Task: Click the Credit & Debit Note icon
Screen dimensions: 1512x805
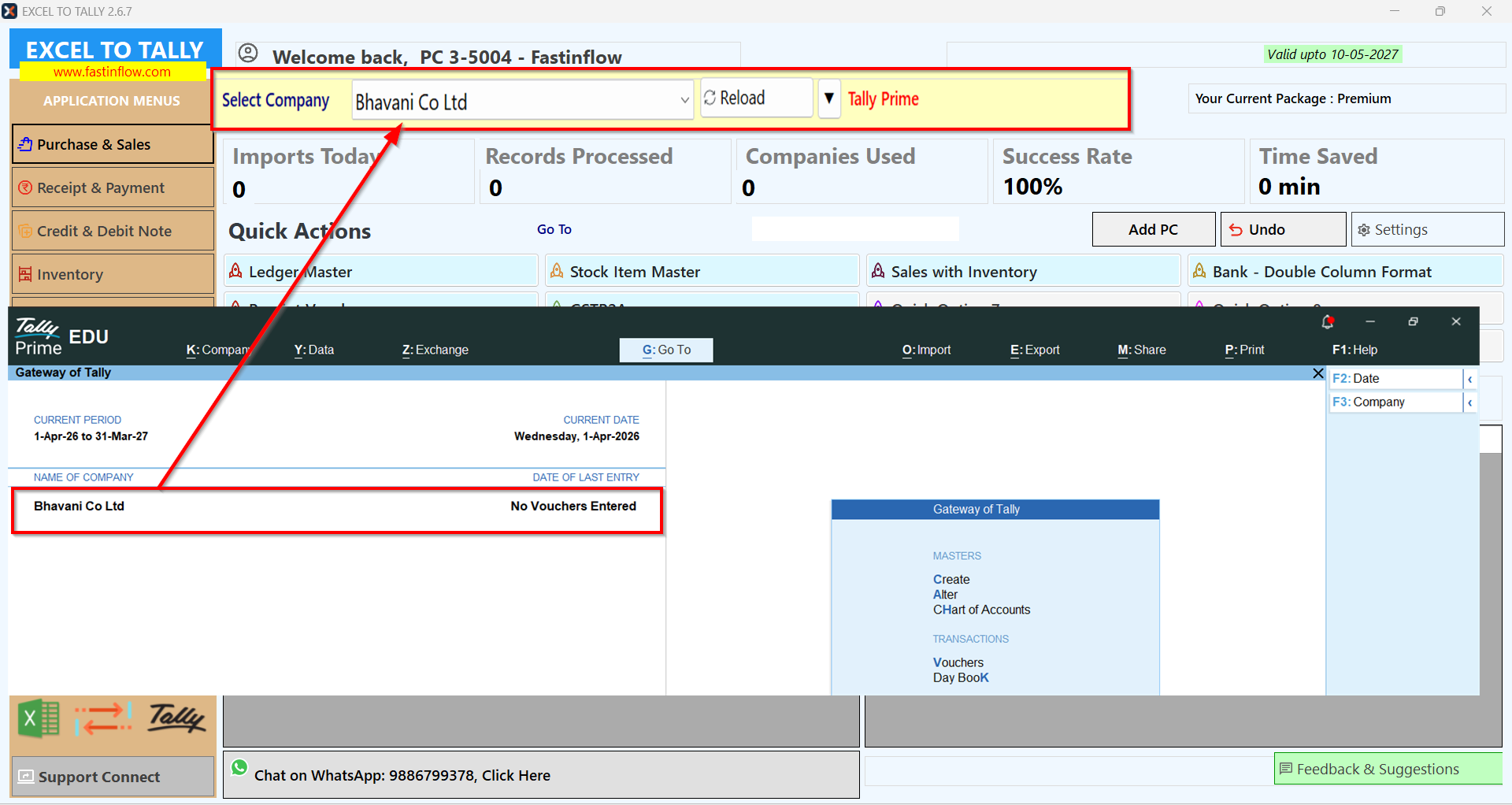Action: coord(25,231)
